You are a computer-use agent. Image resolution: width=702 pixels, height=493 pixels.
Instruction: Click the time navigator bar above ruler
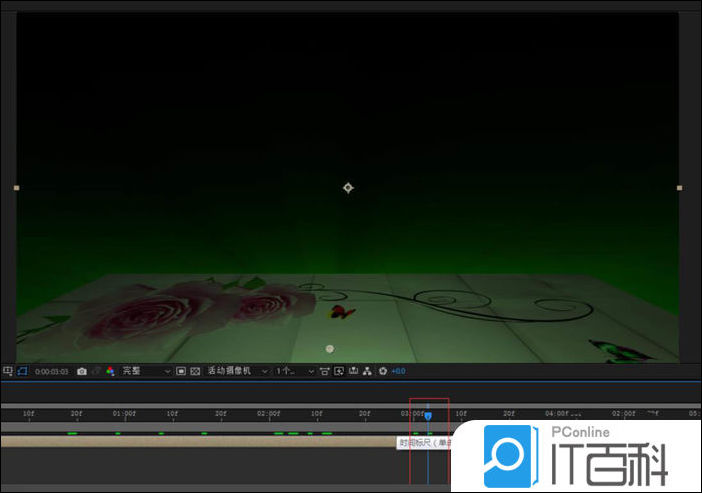(x=351, y=406)
